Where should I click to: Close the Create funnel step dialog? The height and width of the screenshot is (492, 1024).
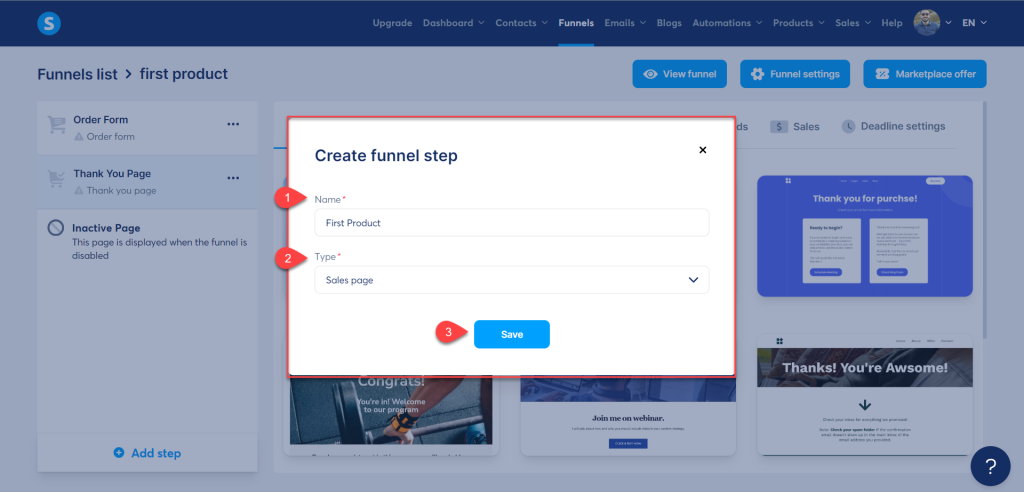(702, 150)
